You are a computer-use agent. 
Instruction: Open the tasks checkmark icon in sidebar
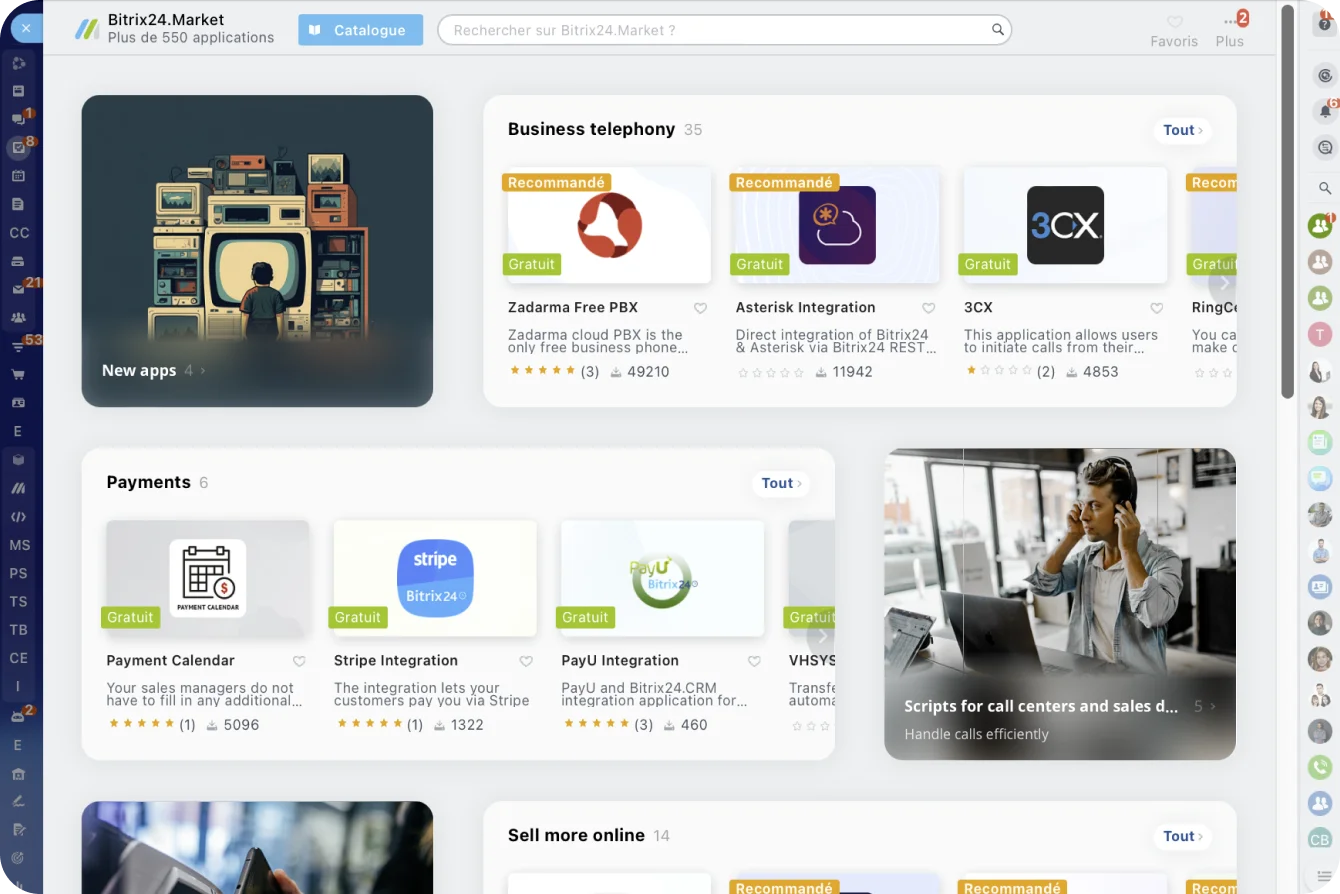(18, 148)
